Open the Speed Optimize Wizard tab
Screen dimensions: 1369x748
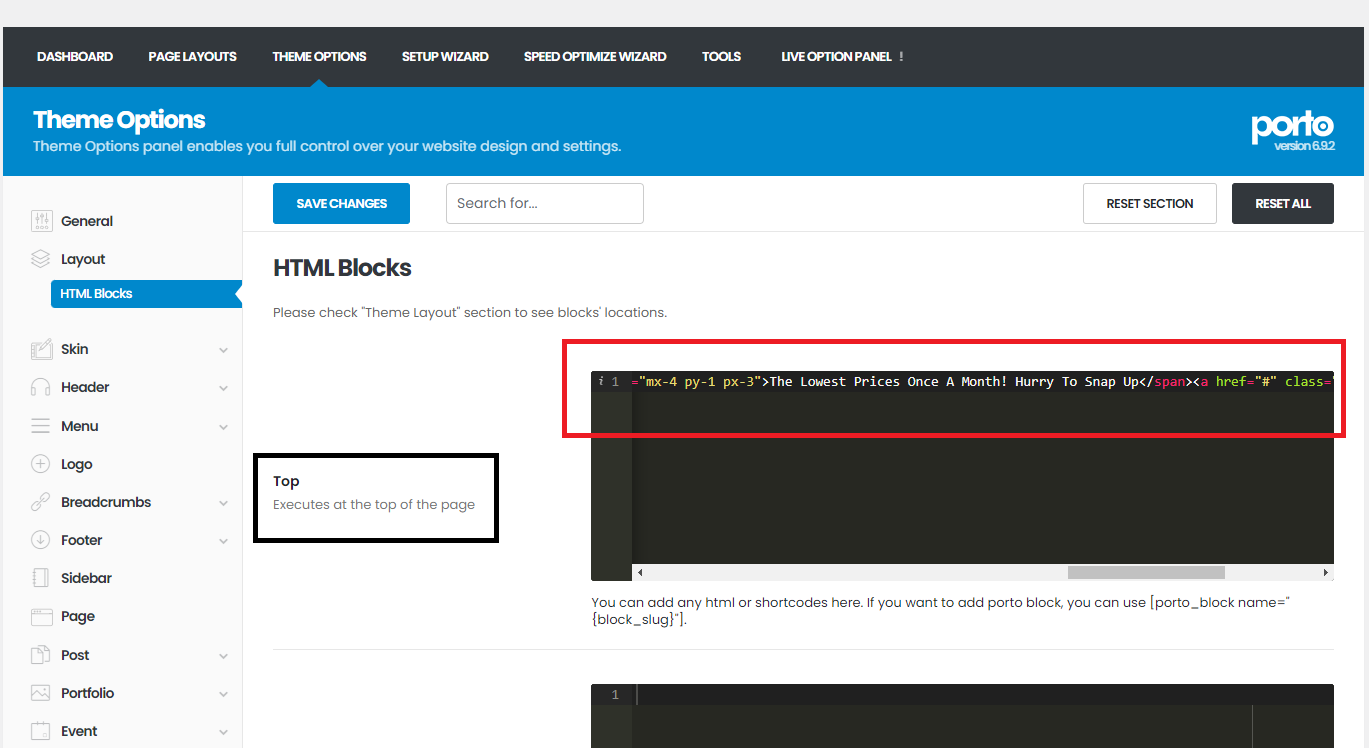point(595,57)
